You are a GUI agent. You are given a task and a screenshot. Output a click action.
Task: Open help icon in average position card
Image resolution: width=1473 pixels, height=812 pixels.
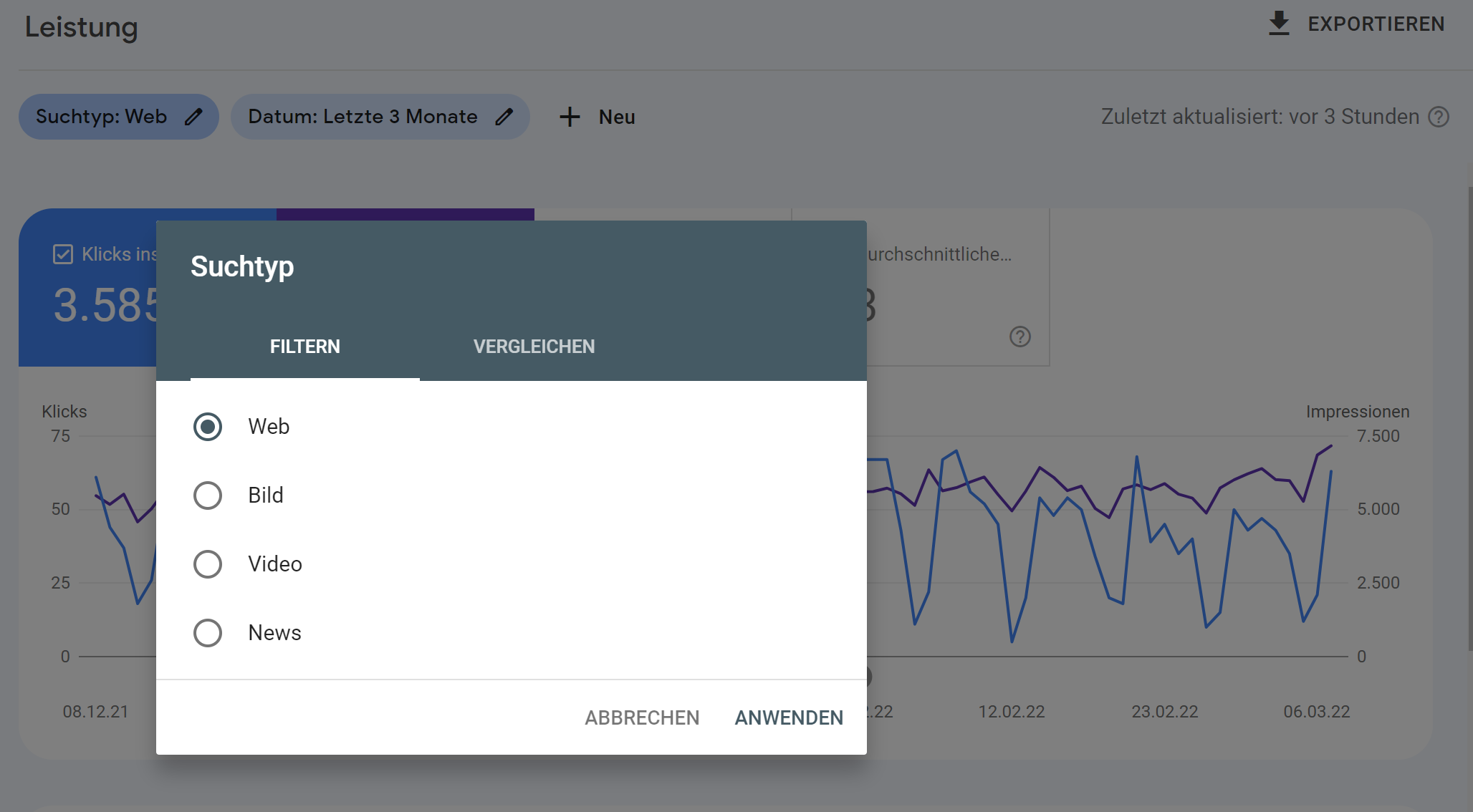[1020, 337]
